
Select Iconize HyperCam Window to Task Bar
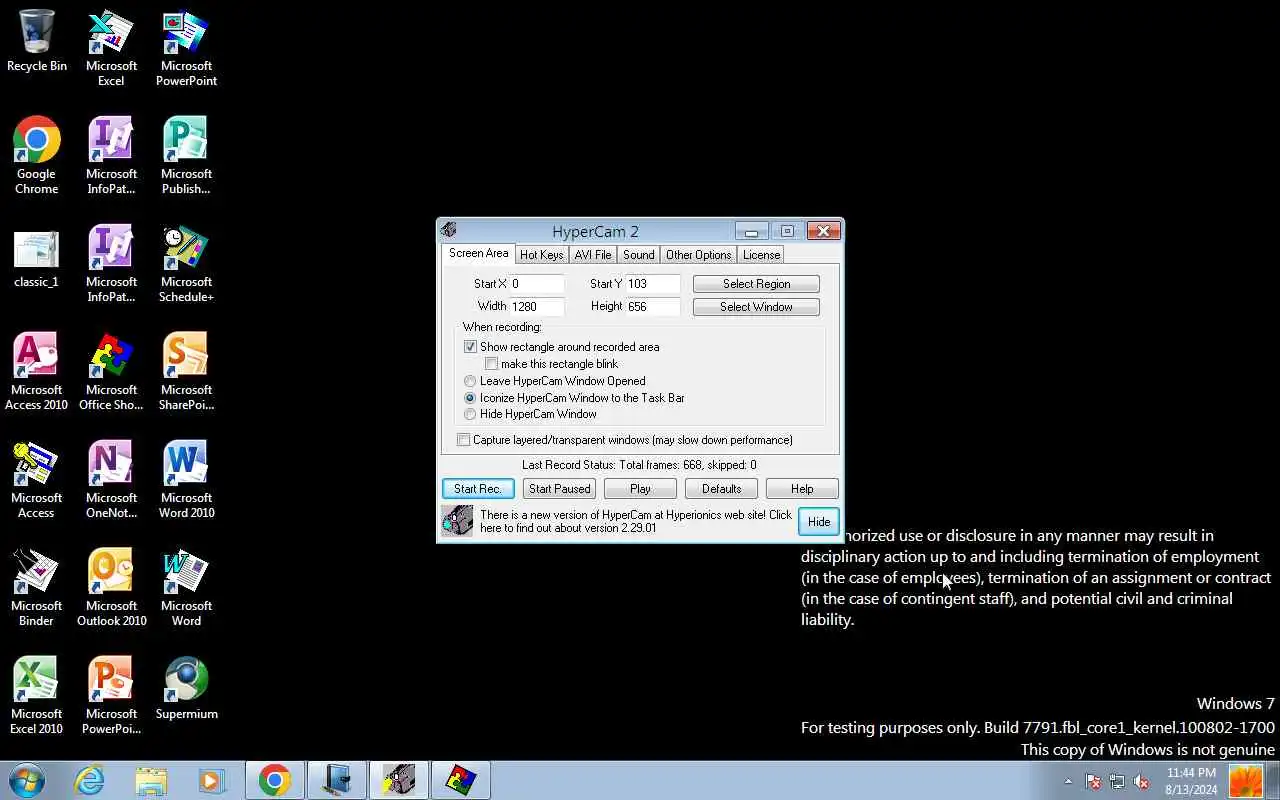[x=470, y=398]
